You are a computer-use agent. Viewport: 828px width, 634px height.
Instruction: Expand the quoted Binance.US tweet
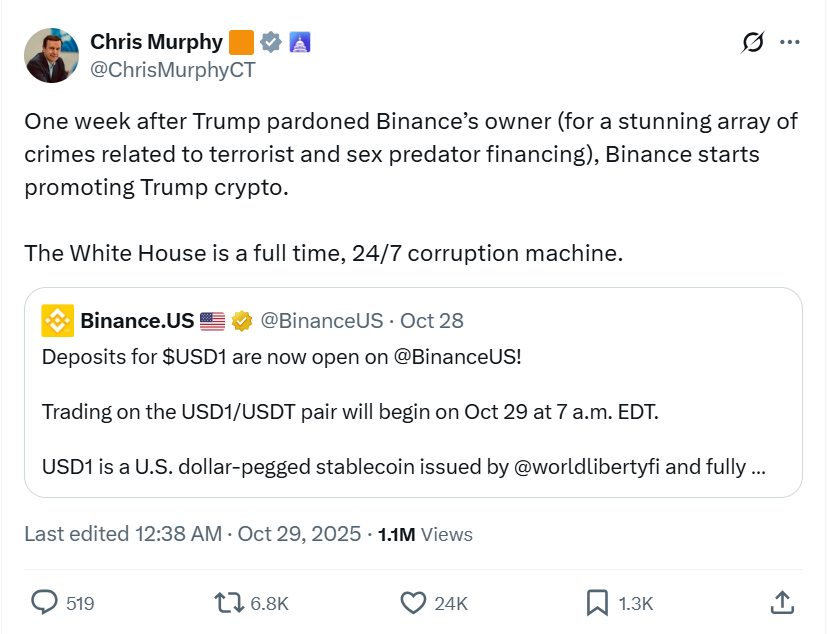tap(414, 410)
